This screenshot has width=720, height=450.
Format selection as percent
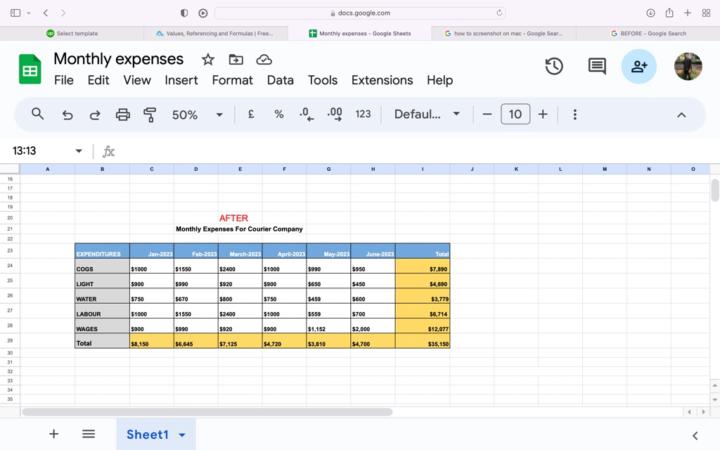pyautogui.click(x=279, y=114)
